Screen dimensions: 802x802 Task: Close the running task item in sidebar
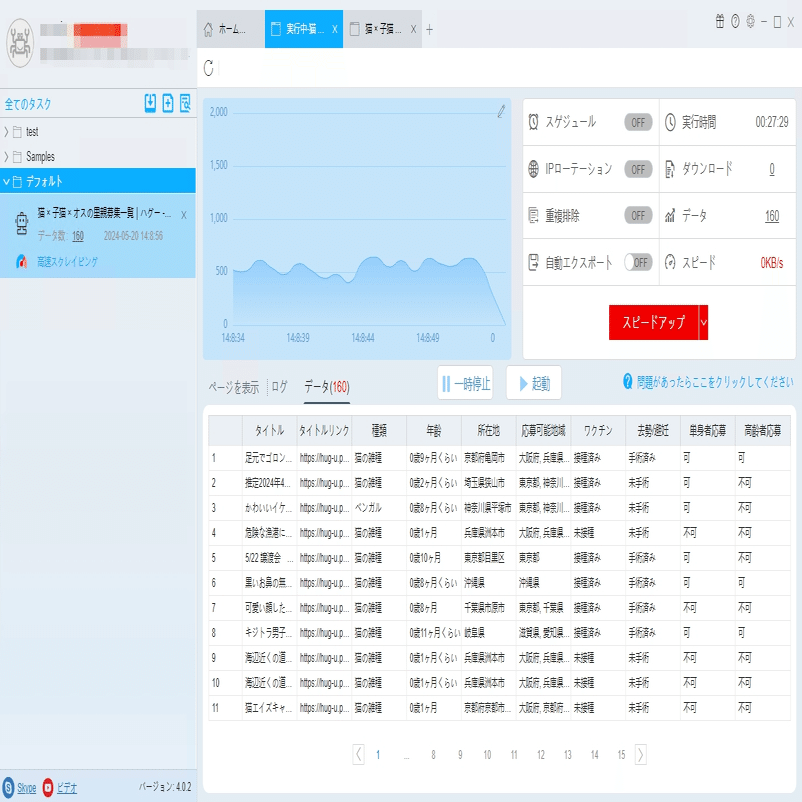[x=184, y=215]
